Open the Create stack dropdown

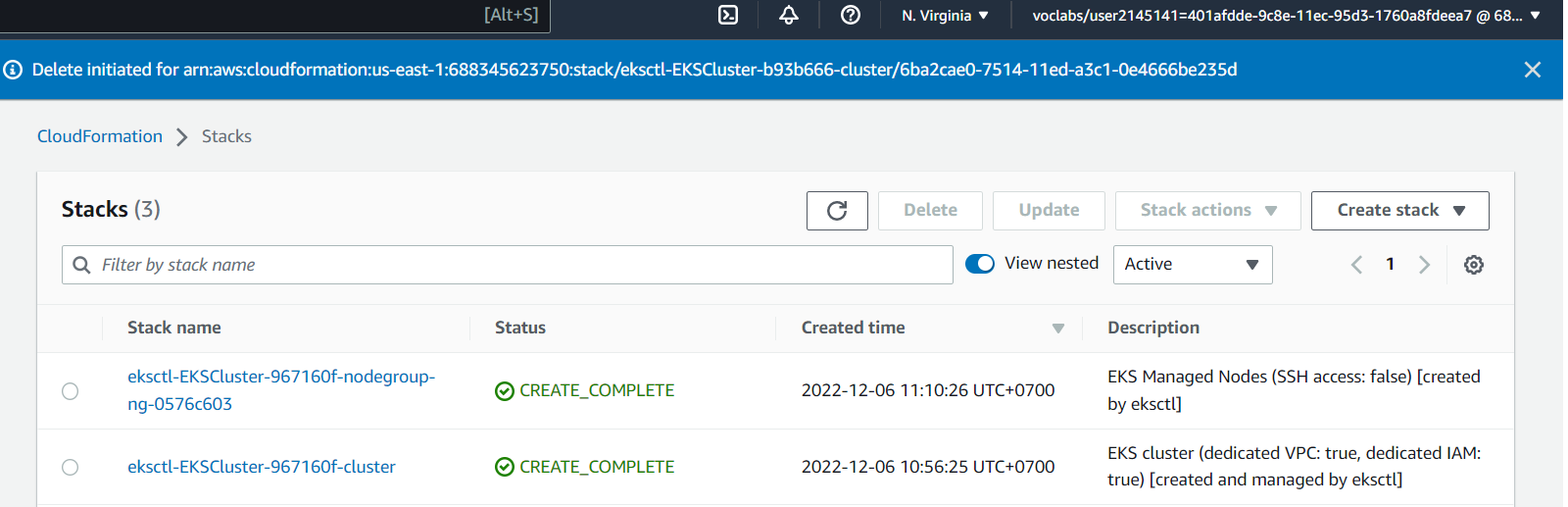1400,211
